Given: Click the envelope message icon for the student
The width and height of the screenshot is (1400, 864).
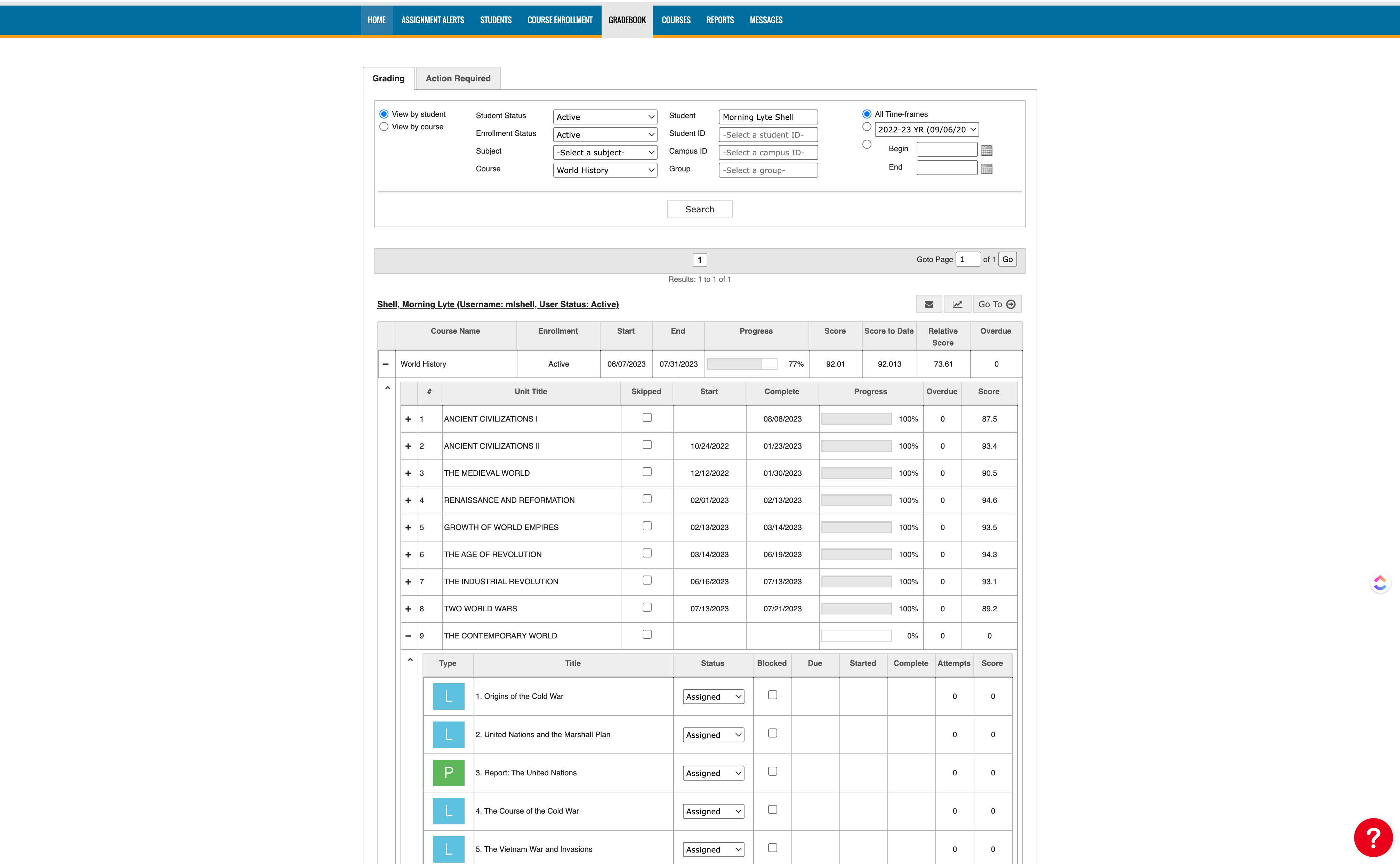Looking at the screenshot, I should point(928,304).
